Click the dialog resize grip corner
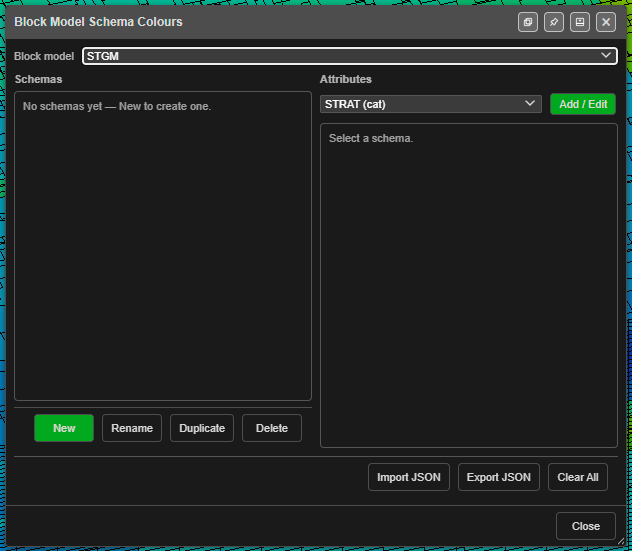The image size is (632, 551). 621,541
